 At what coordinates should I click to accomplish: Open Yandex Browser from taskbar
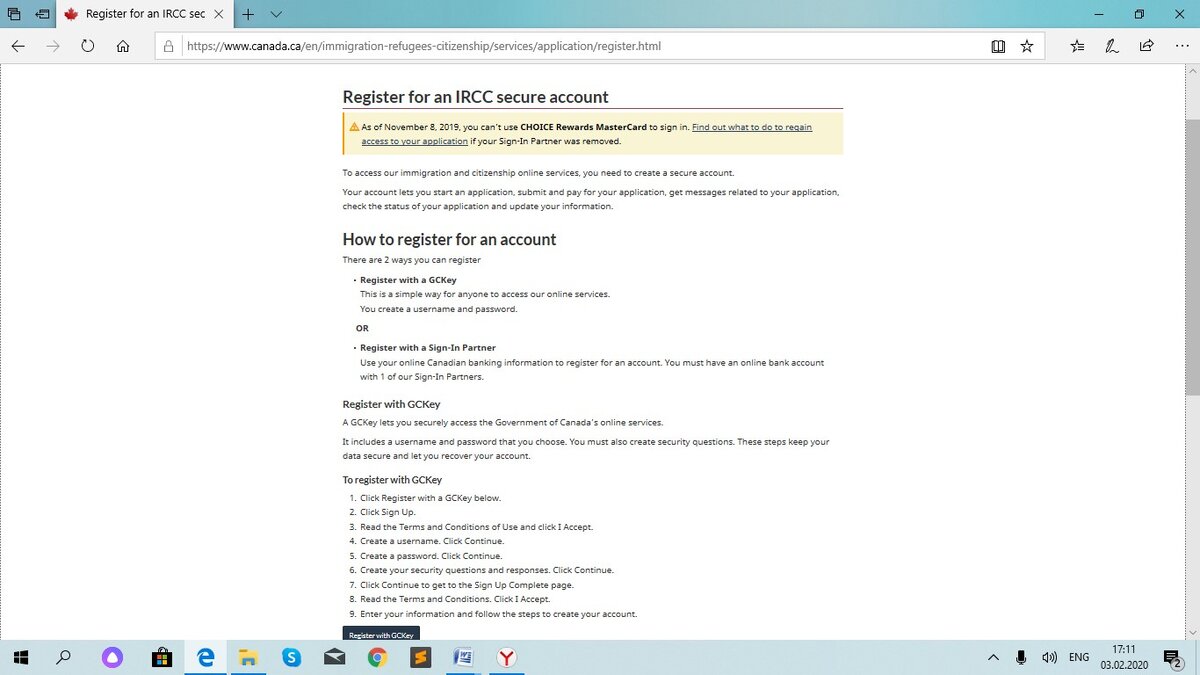pyautogui.click(x=507, y=657)
